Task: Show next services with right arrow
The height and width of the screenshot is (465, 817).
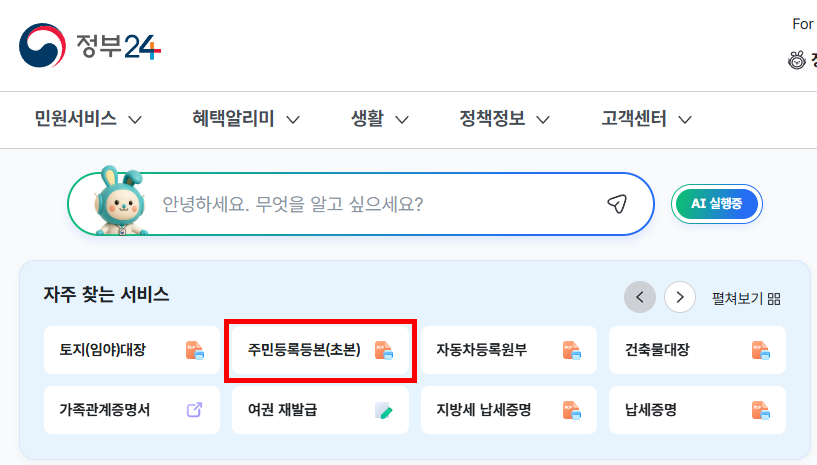Action: 680,296
